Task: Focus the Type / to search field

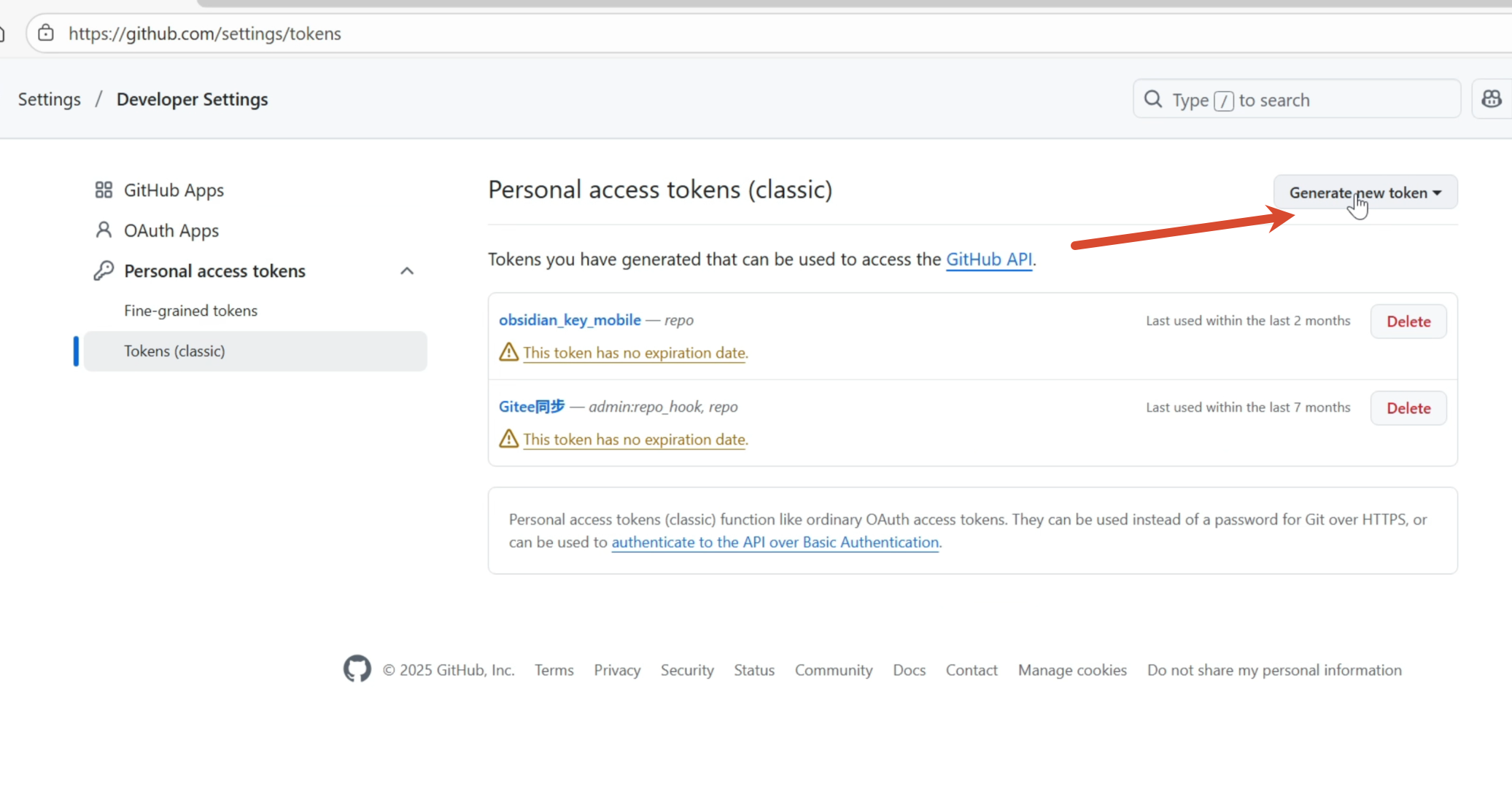Action: click(x=1306, y=100)
